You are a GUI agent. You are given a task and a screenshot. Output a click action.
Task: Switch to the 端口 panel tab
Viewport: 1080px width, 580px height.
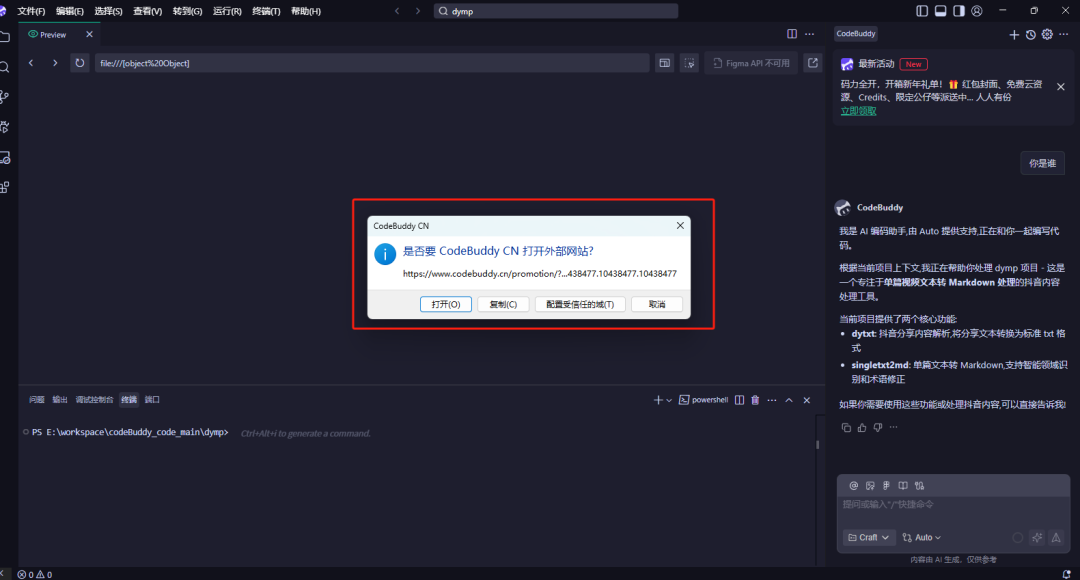point(152,400)
